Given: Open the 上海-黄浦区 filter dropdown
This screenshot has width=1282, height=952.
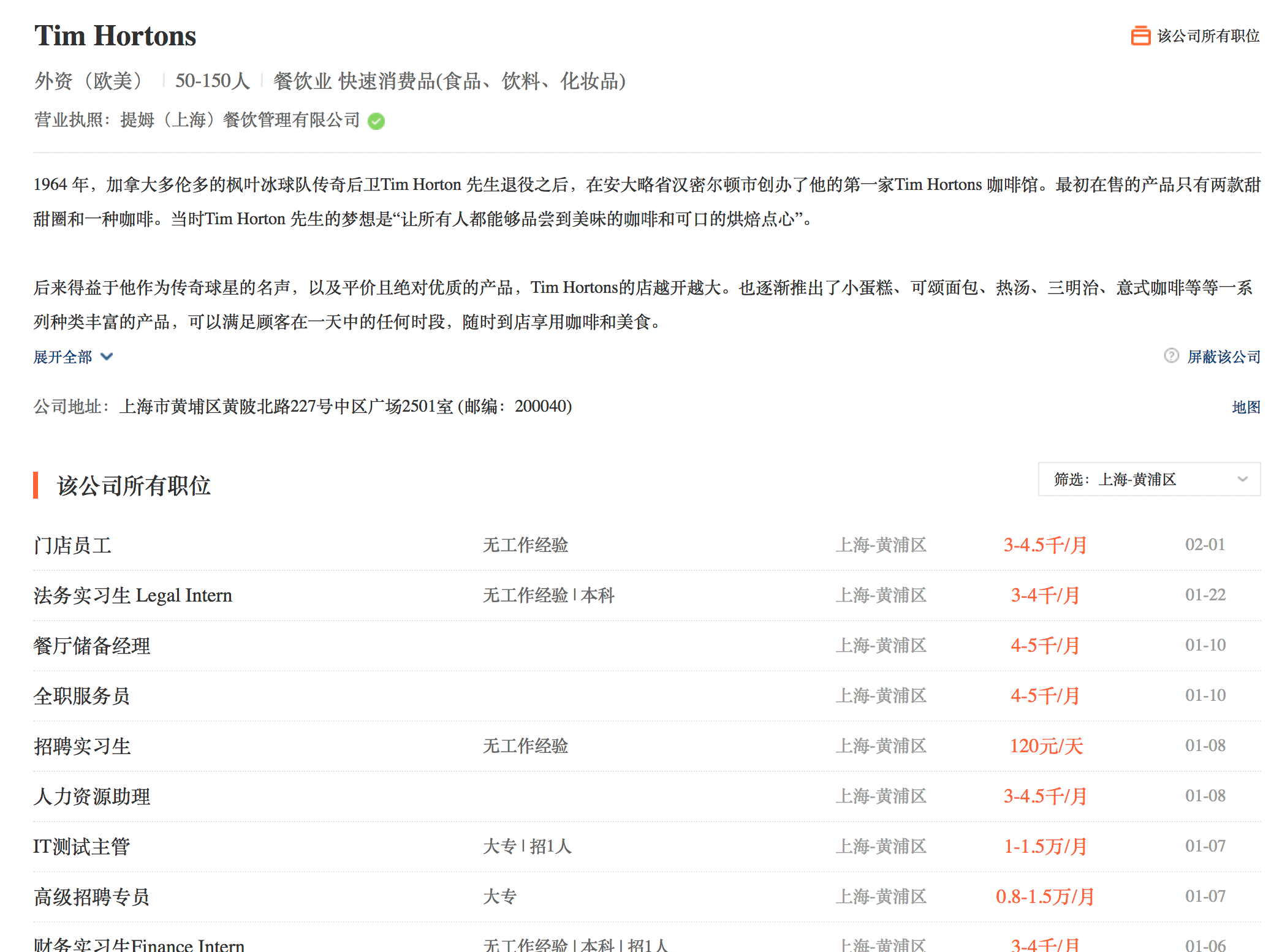Looking at the screenshot, I should 1149,479.
